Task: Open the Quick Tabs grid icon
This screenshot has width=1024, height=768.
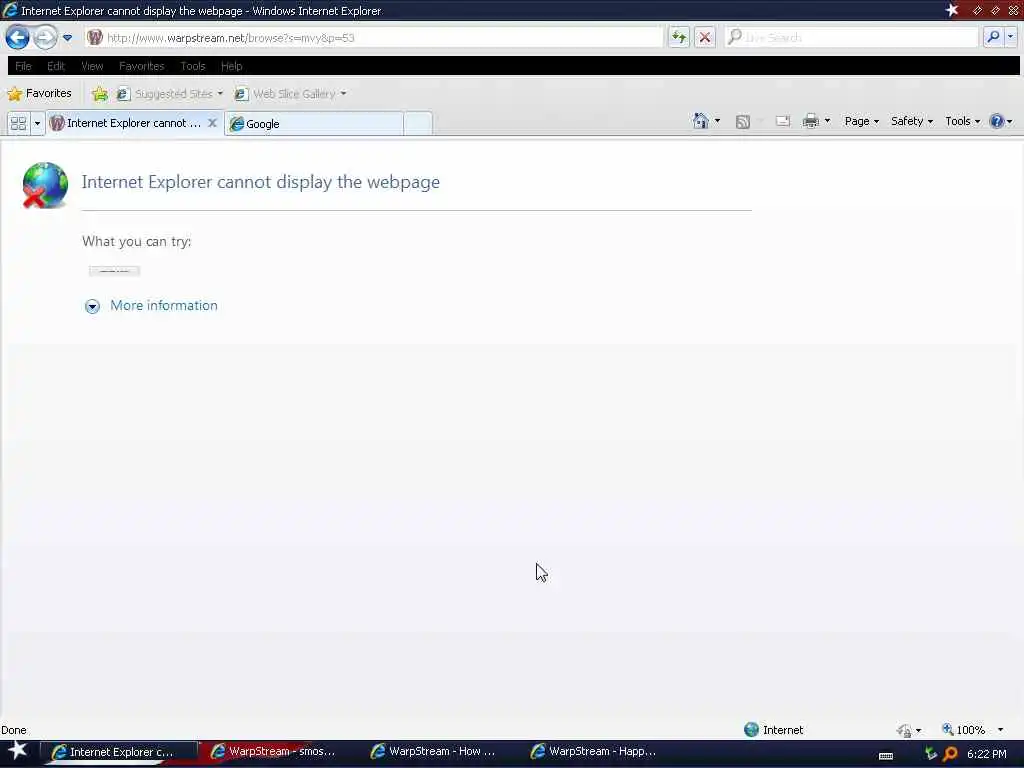Action: [x=18, y=123]
